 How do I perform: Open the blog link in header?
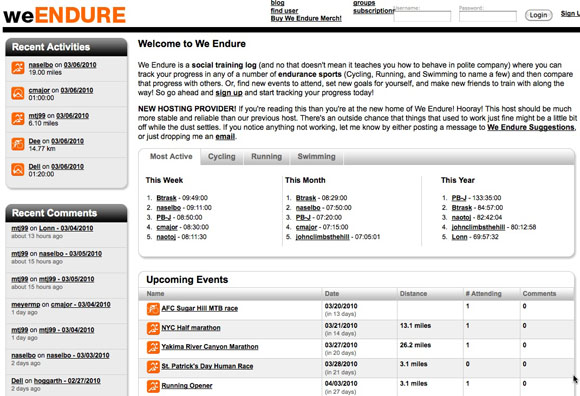pos(277,3)
